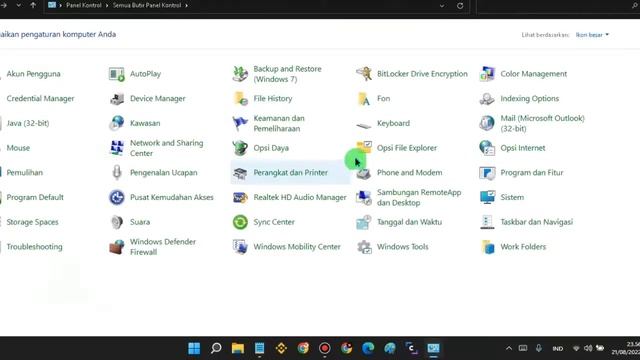The width and height of the screenshot is (640, 360).
Task: Open Mail (Microsoft Outlook) icon
Action: tap(487, 123)
